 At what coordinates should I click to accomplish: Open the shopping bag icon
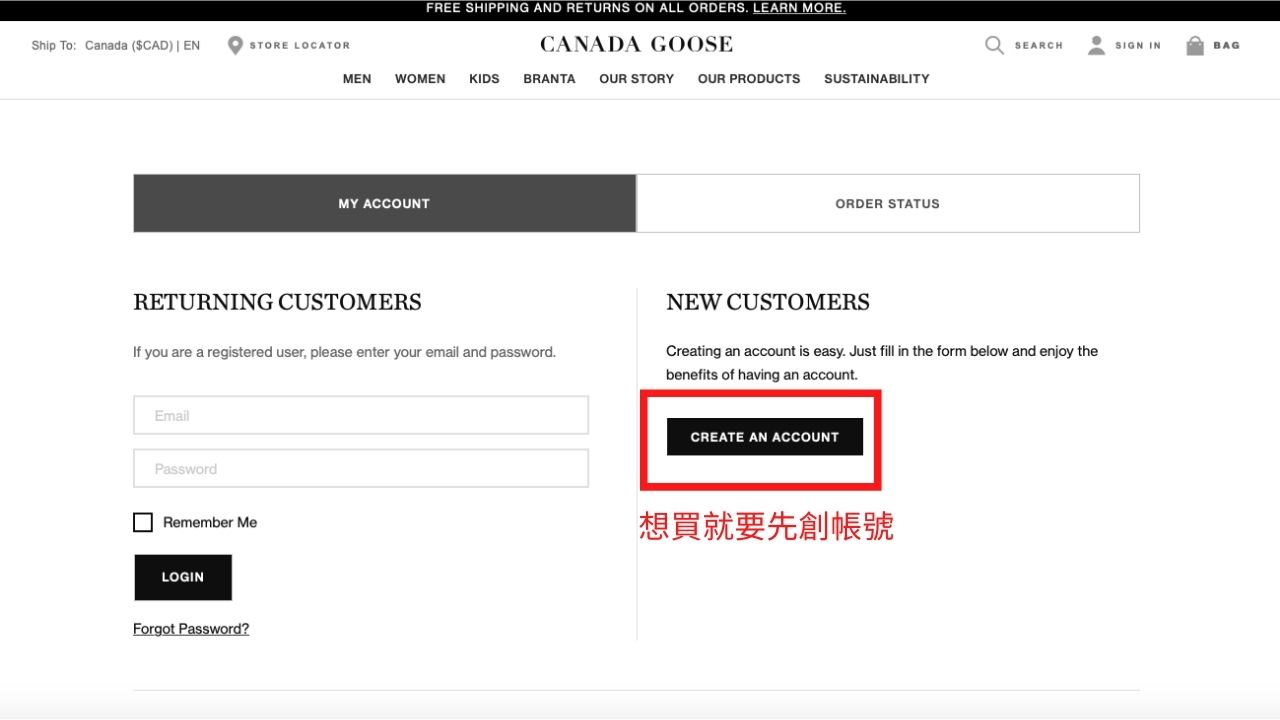[1194, 45]
